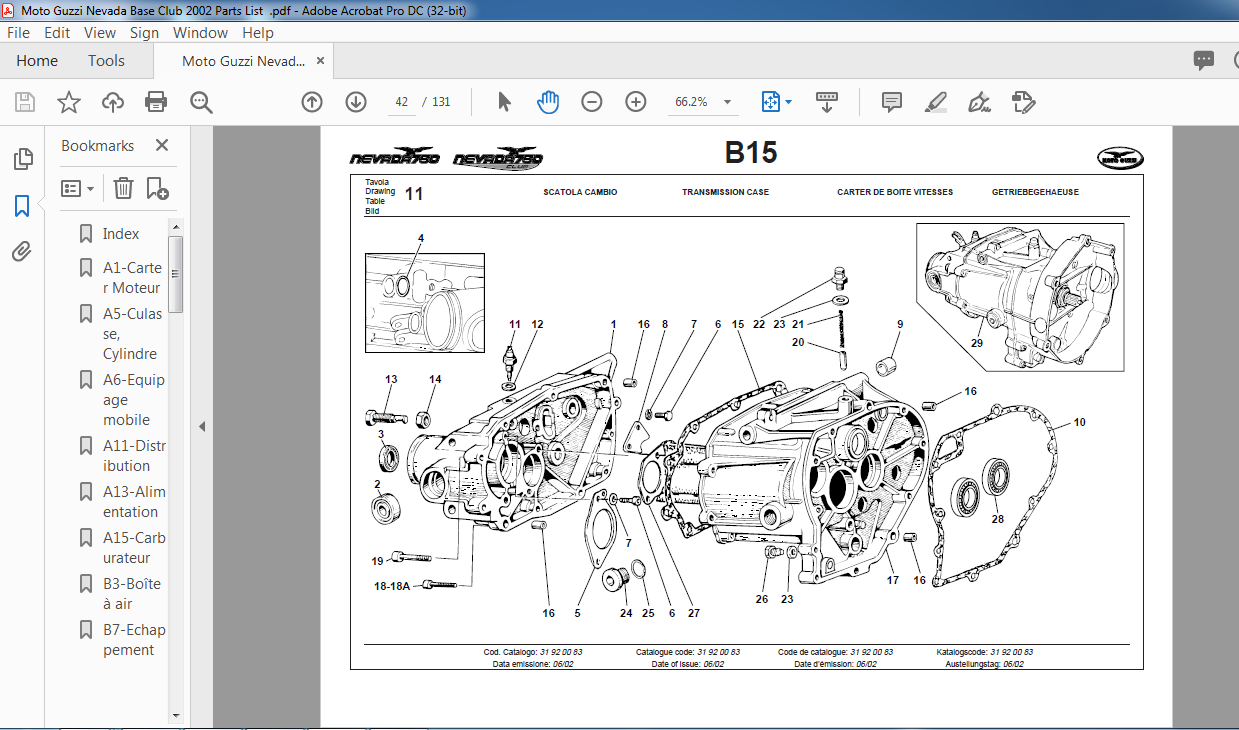The height and width of the screenshot is (730, 1239).
Task: Open the B3-Boîte à air bookmark
Action: [131, 594]
